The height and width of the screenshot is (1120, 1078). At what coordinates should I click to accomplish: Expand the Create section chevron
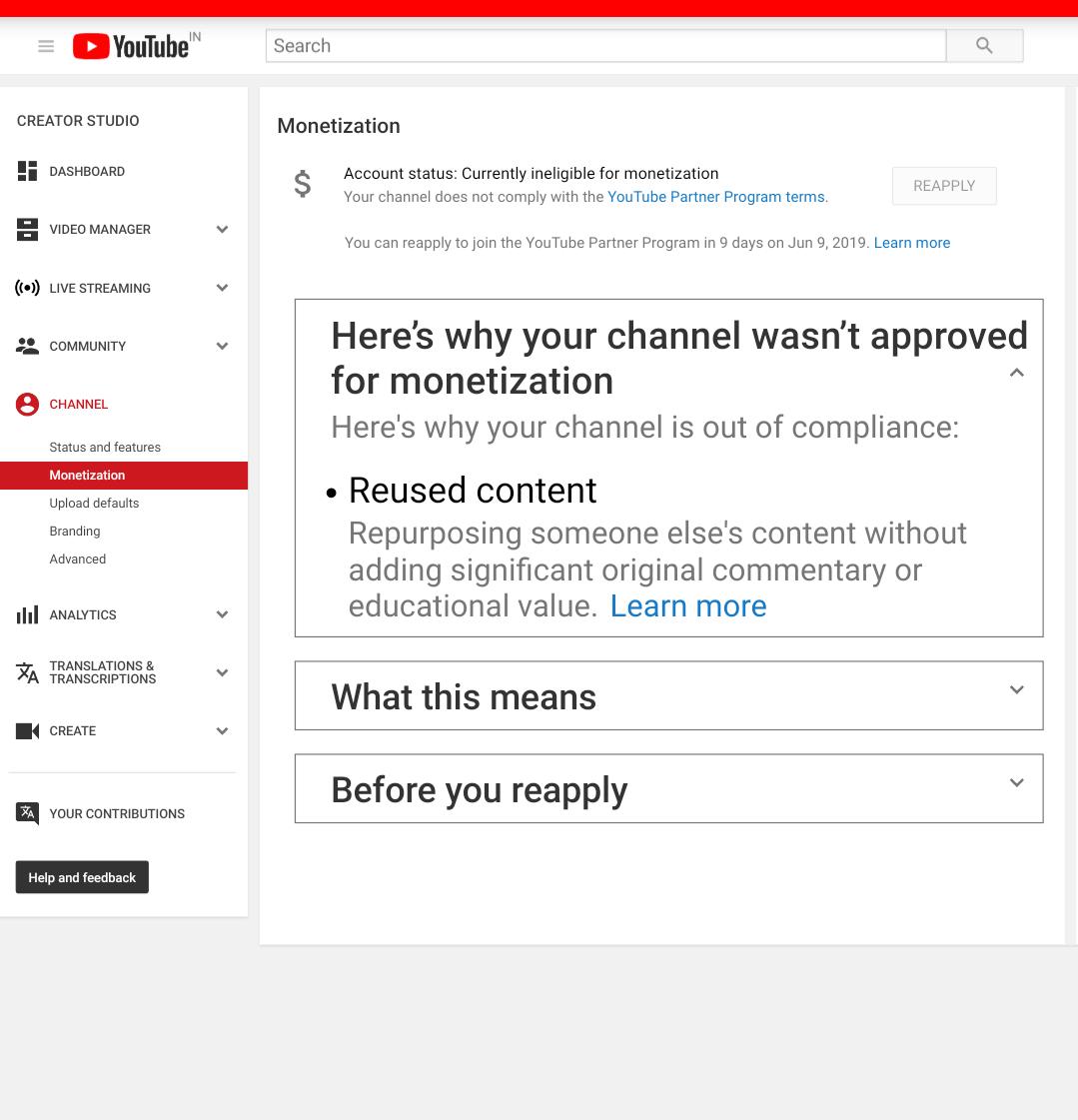(x=222, y=730)
